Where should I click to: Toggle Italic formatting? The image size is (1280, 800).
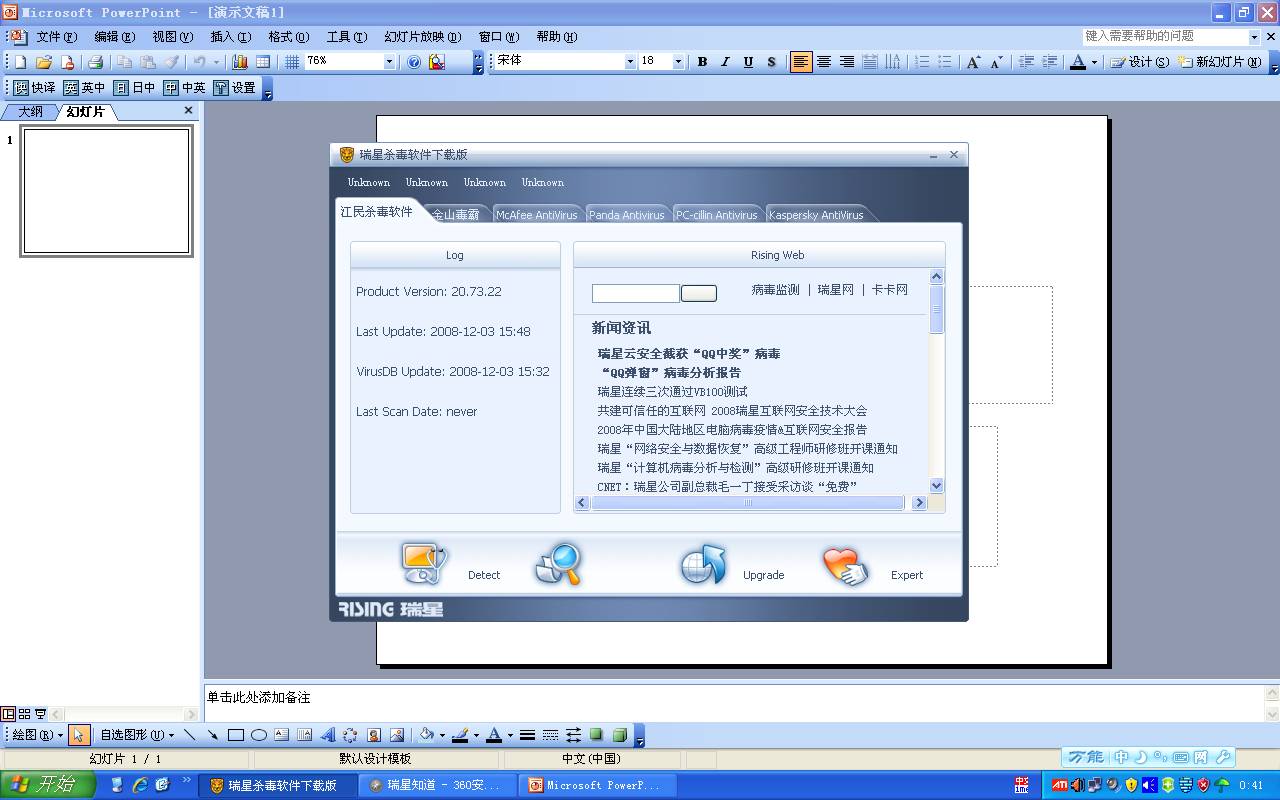(x=725, y=62)
